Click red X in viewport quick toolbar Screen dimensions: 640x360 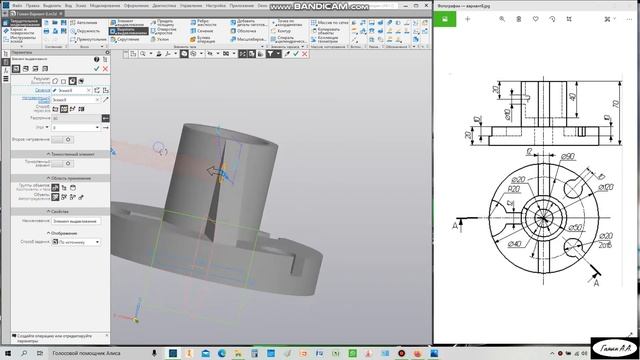(304, 54)
